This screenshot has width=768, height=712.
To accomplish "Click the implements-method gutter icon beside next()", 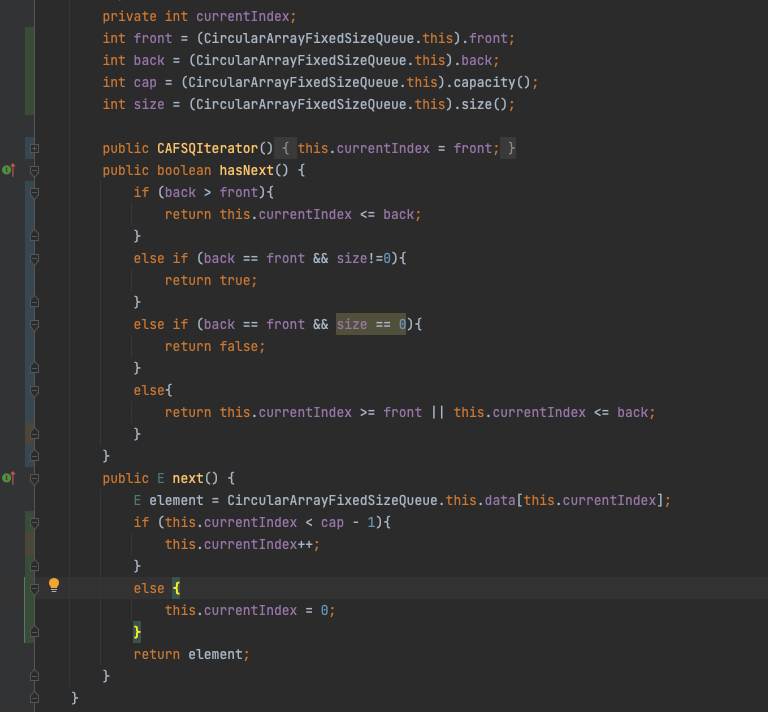I will tap(8, 478).
